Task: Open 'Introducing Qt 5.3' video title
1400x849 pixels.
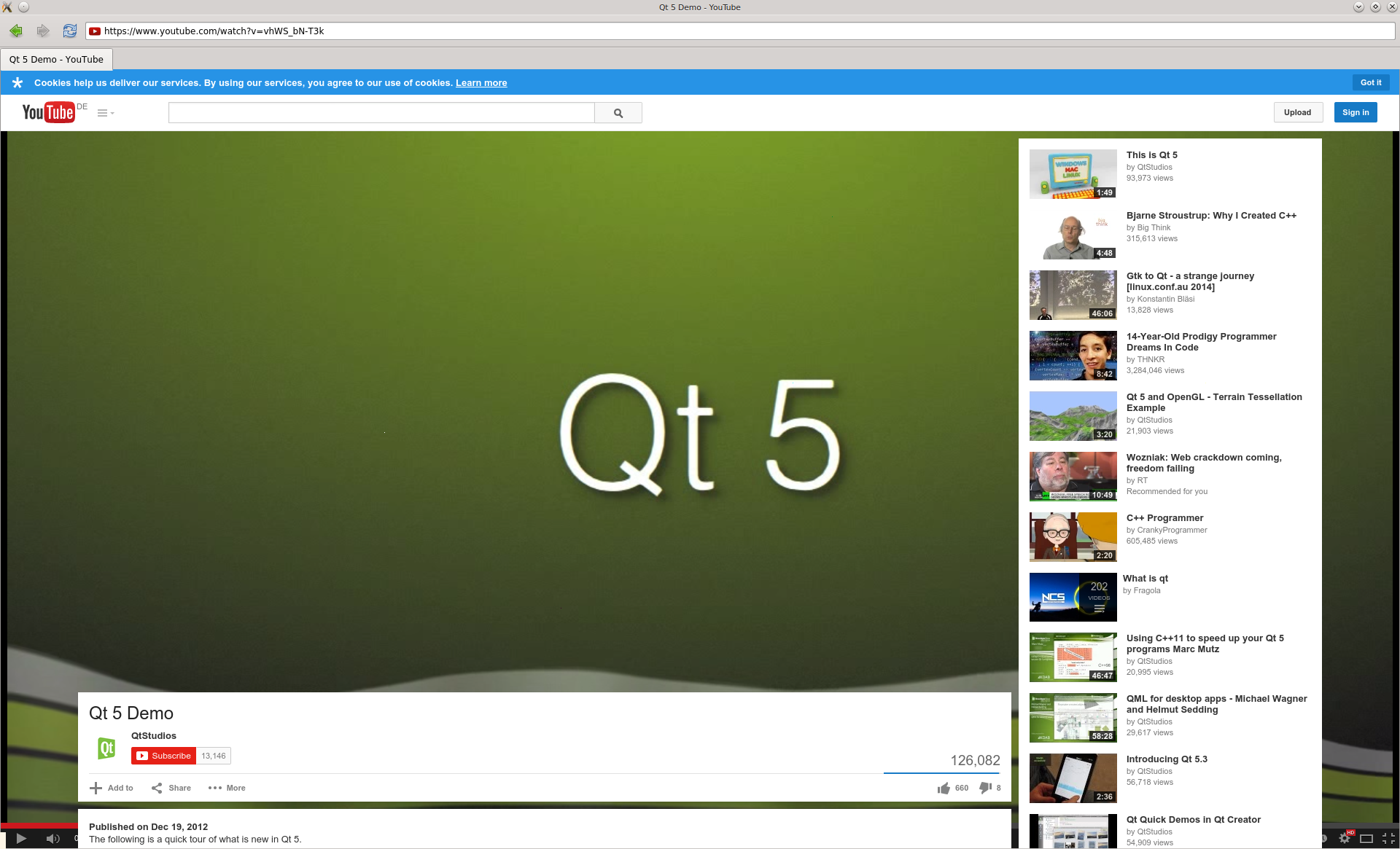Action: pos(1167,759)
